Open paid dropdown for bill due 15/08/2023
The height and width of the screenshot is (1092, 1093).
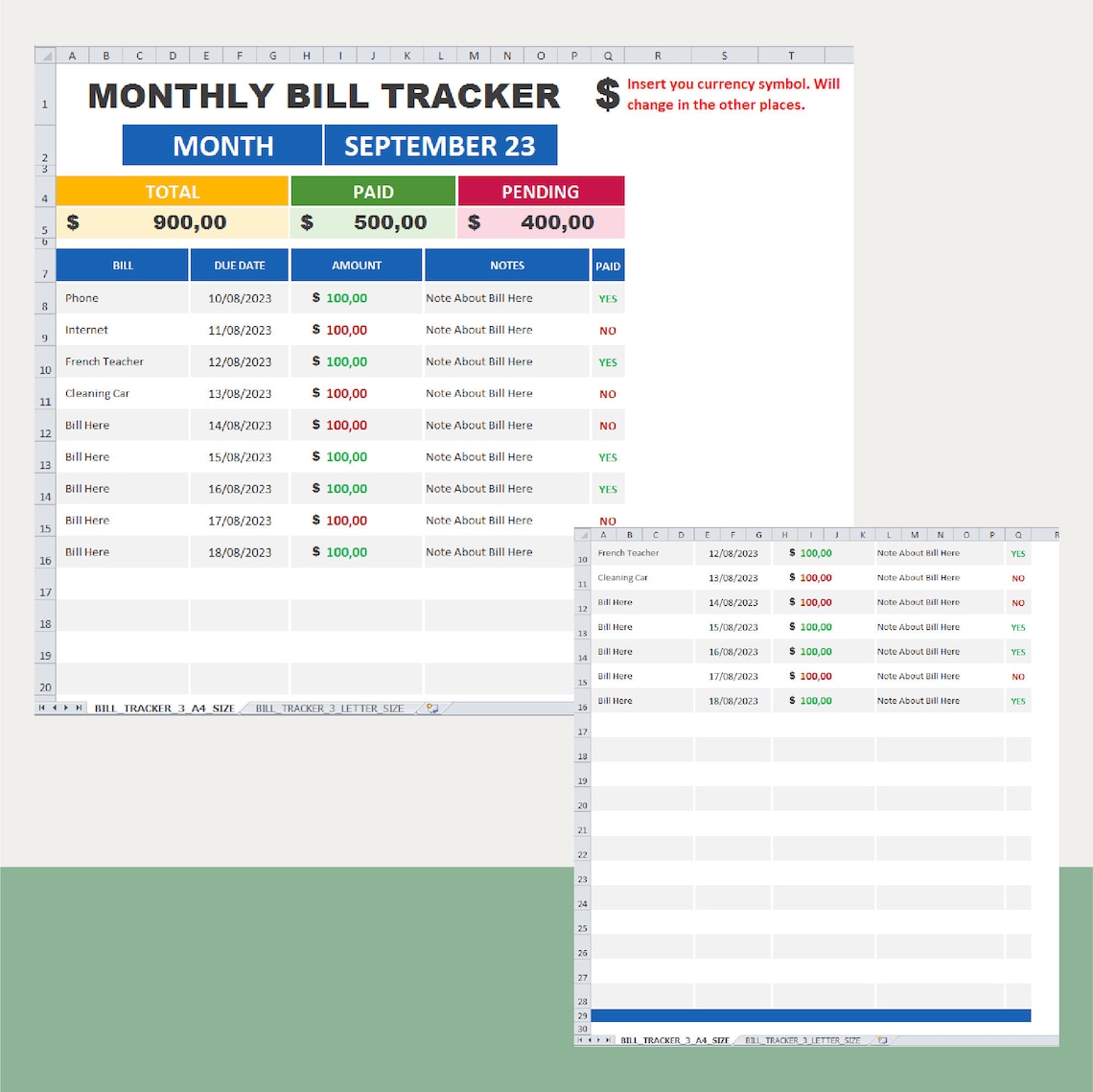(607, 456)
